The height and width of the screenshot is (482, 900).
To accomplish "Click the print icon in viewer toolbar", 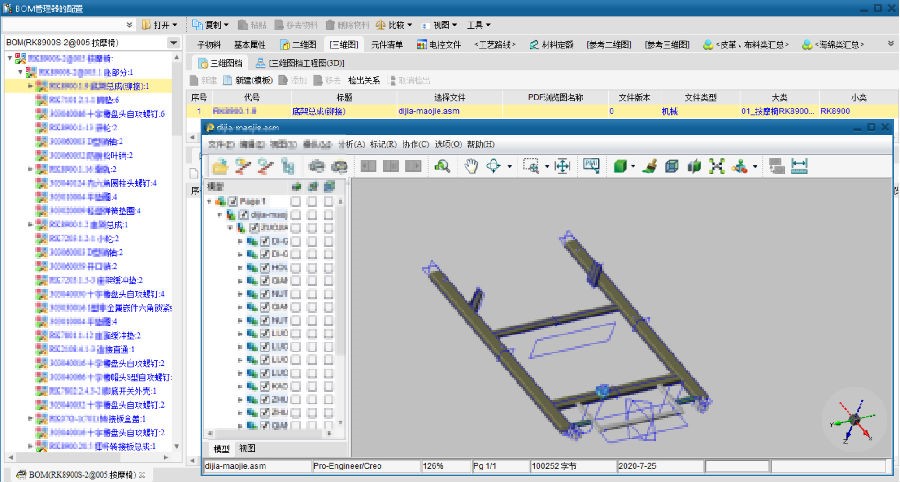I will (x=316, y=167).
